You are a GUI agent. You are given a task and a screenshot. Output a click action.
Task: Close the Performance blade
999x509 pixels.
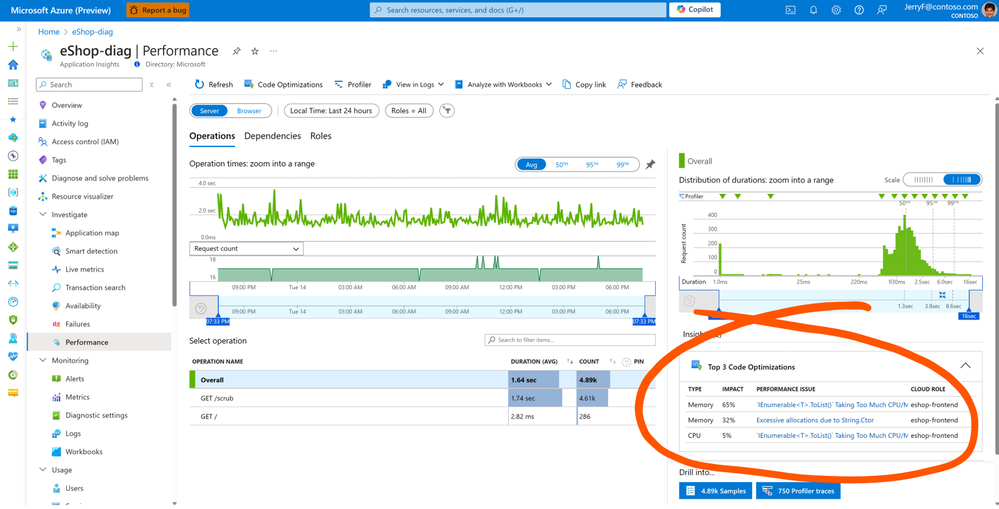[x=980, y=51]
